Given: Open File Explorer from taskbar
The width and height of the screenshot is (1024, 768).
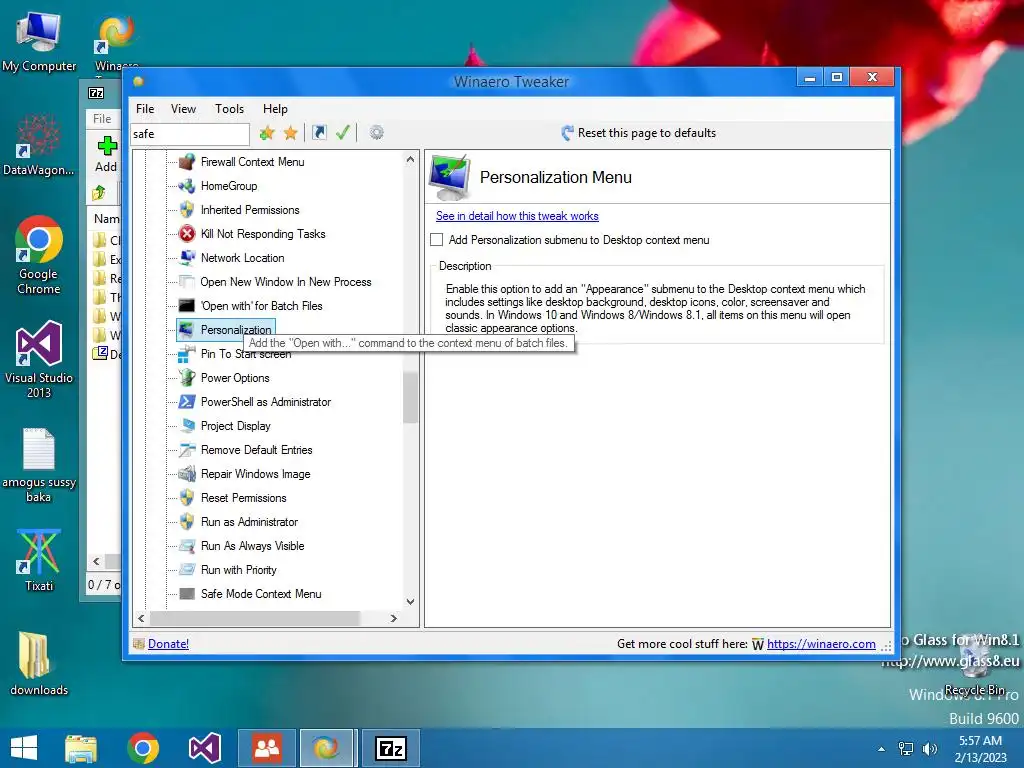Looking at the screenshot, I should click(81, 748).
